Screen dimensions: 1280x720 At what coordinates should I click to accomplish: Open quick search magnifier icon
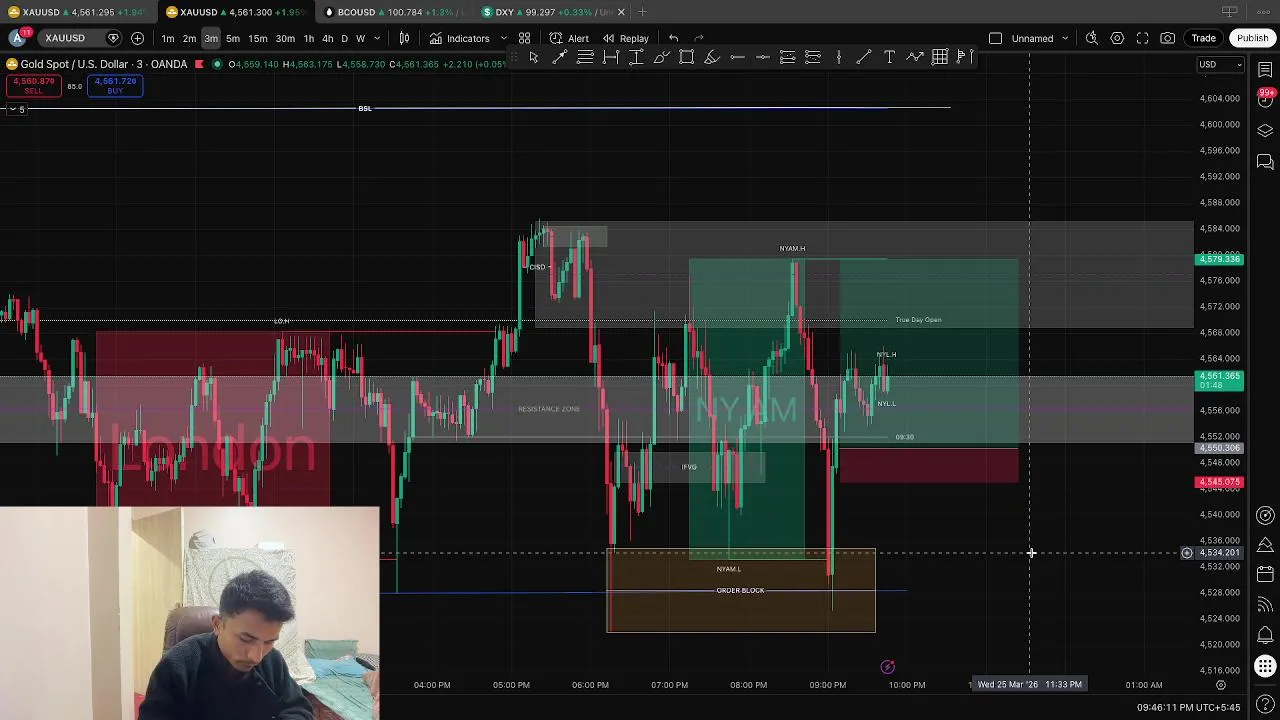point(1092,38)
